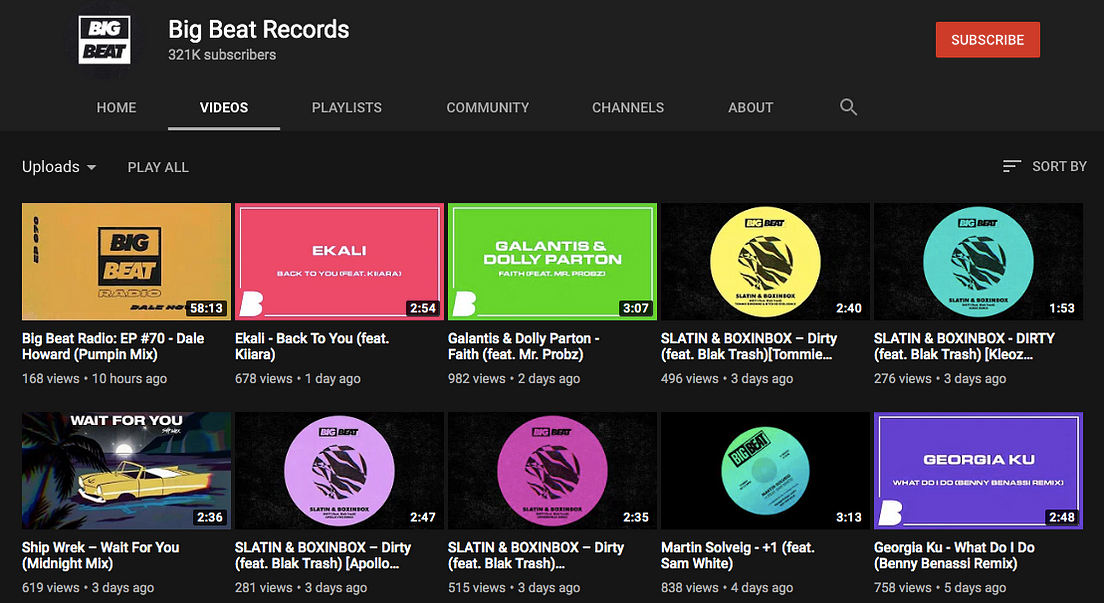Switch to the Home tab
This screenshot has width=1104, height=603.
tap(116, 108)
